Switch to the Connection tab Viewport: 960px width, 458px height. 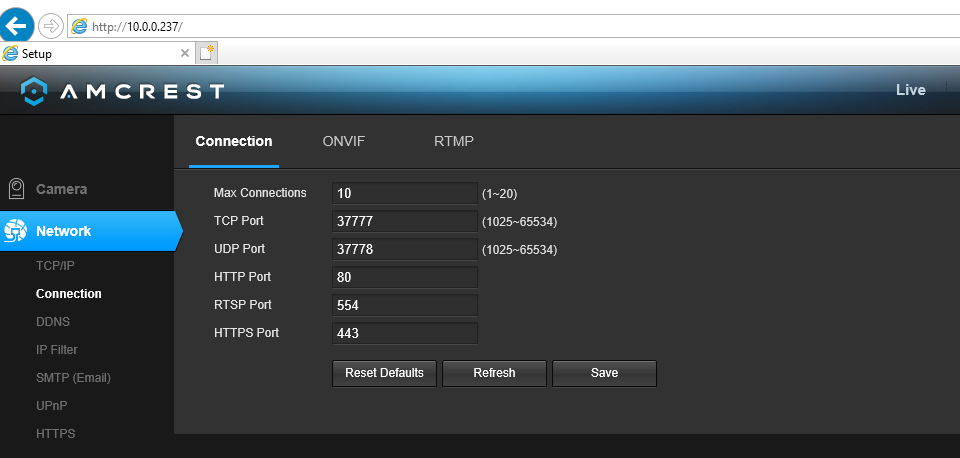[234, 141]
